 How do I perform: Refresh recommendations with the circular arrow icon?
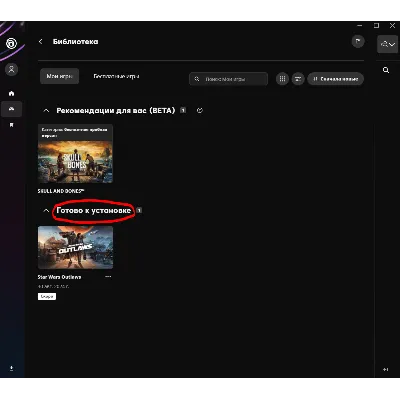tap(200, 110)
